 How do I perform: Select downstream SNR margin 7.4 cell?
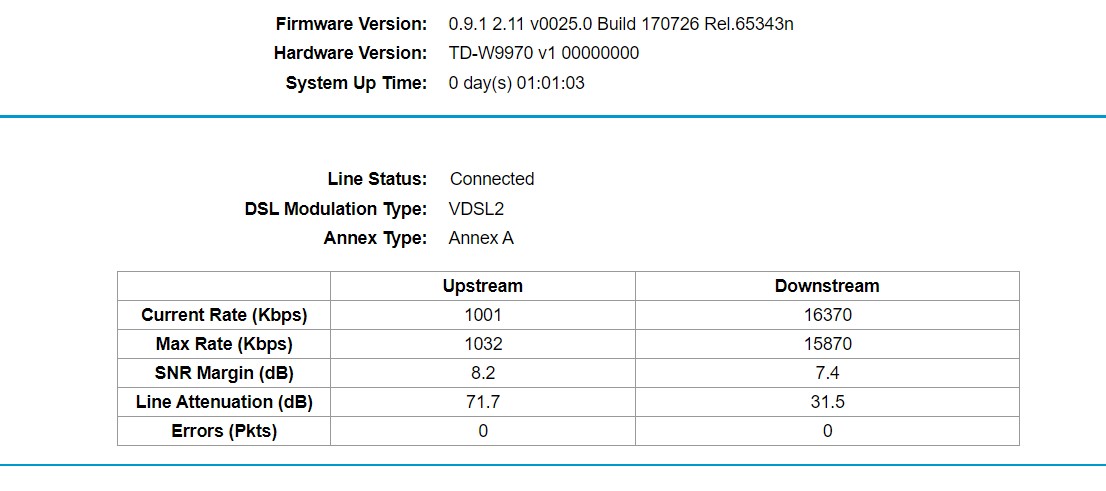[827, 373]
